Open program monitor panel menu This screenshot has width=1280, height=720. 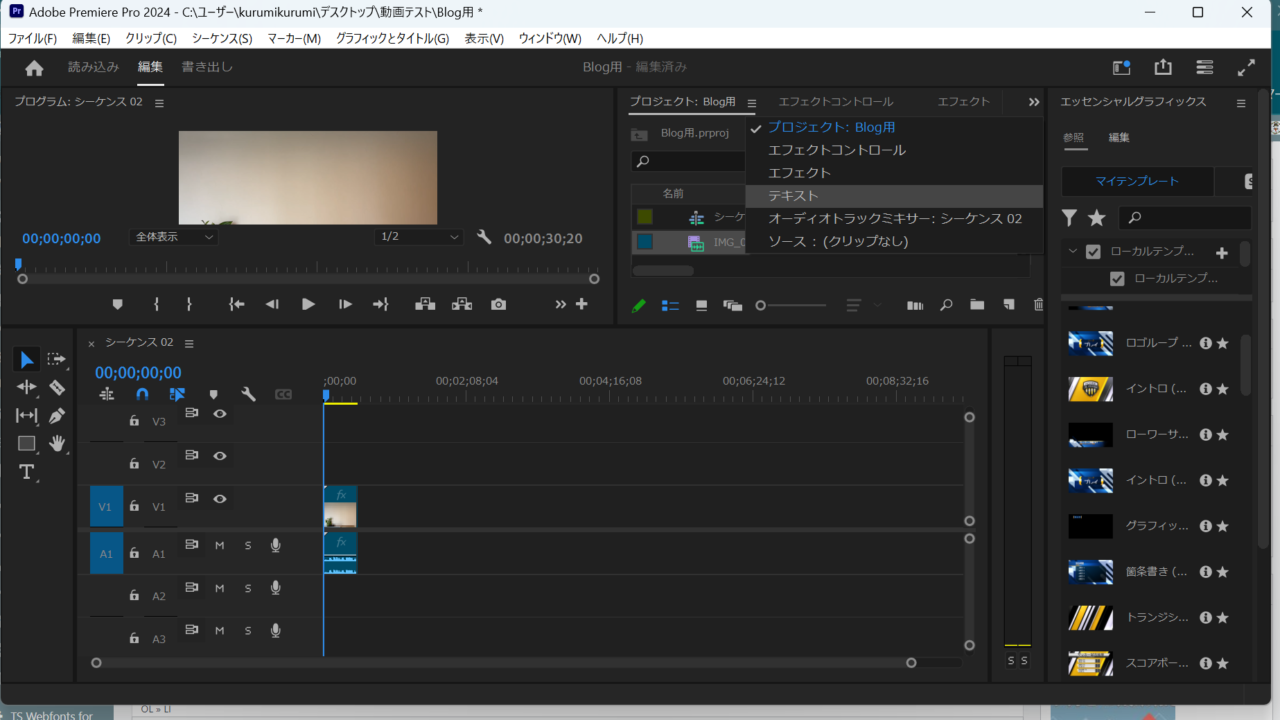click(159, 102)
